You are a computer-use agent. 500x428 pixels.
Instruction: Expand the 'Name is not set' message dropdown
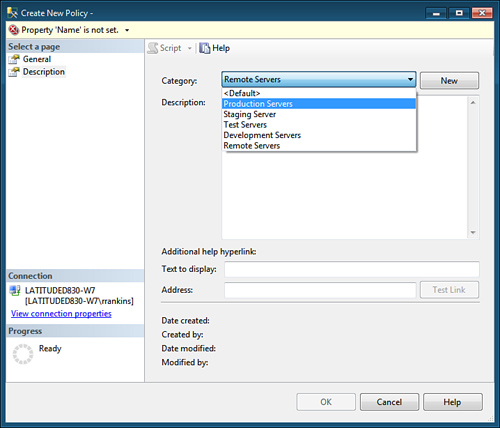[x=127, y=30]
